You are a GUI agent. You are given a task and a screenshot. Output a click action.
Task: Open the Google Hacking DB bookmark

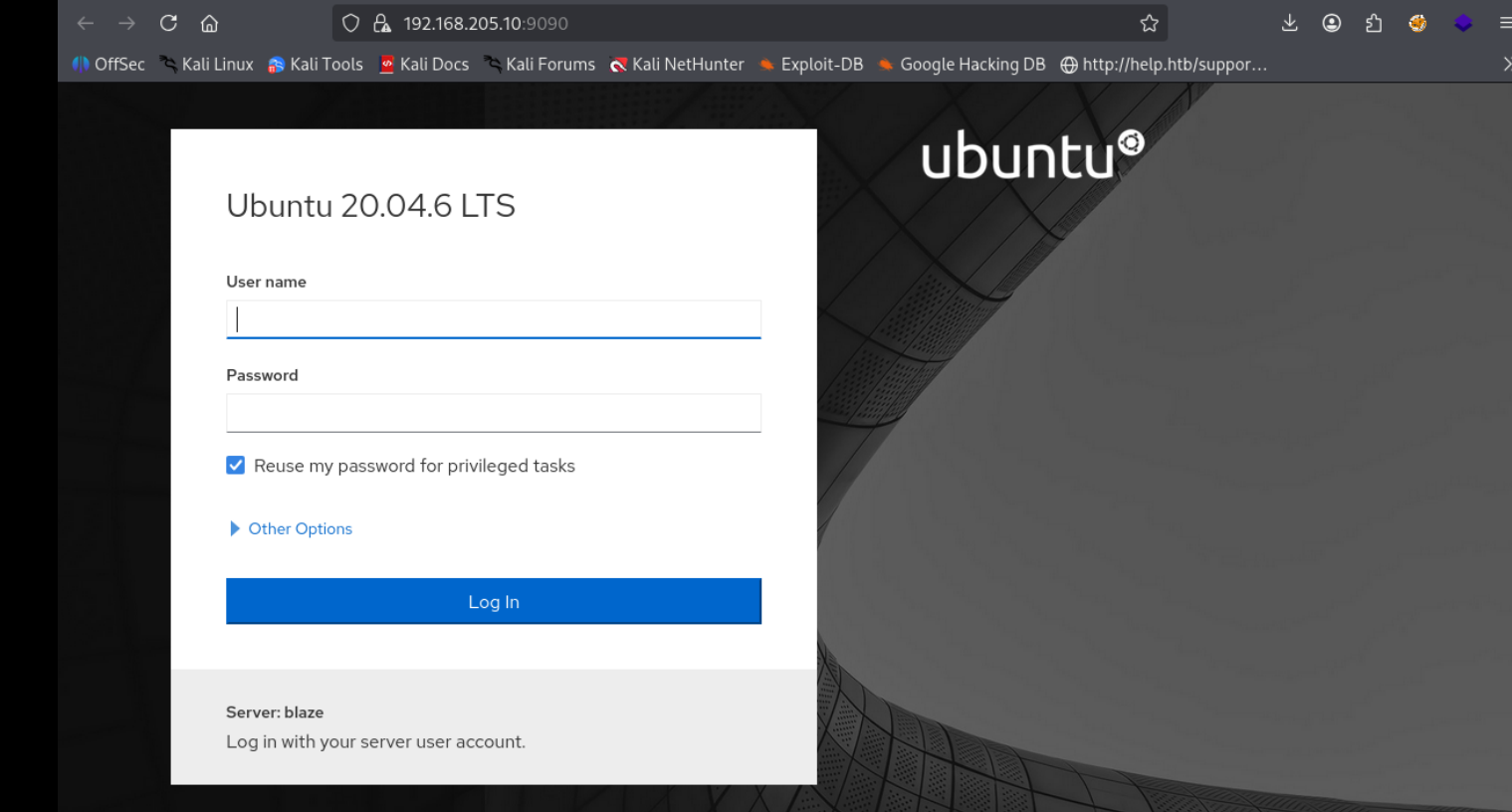point(962,64)
